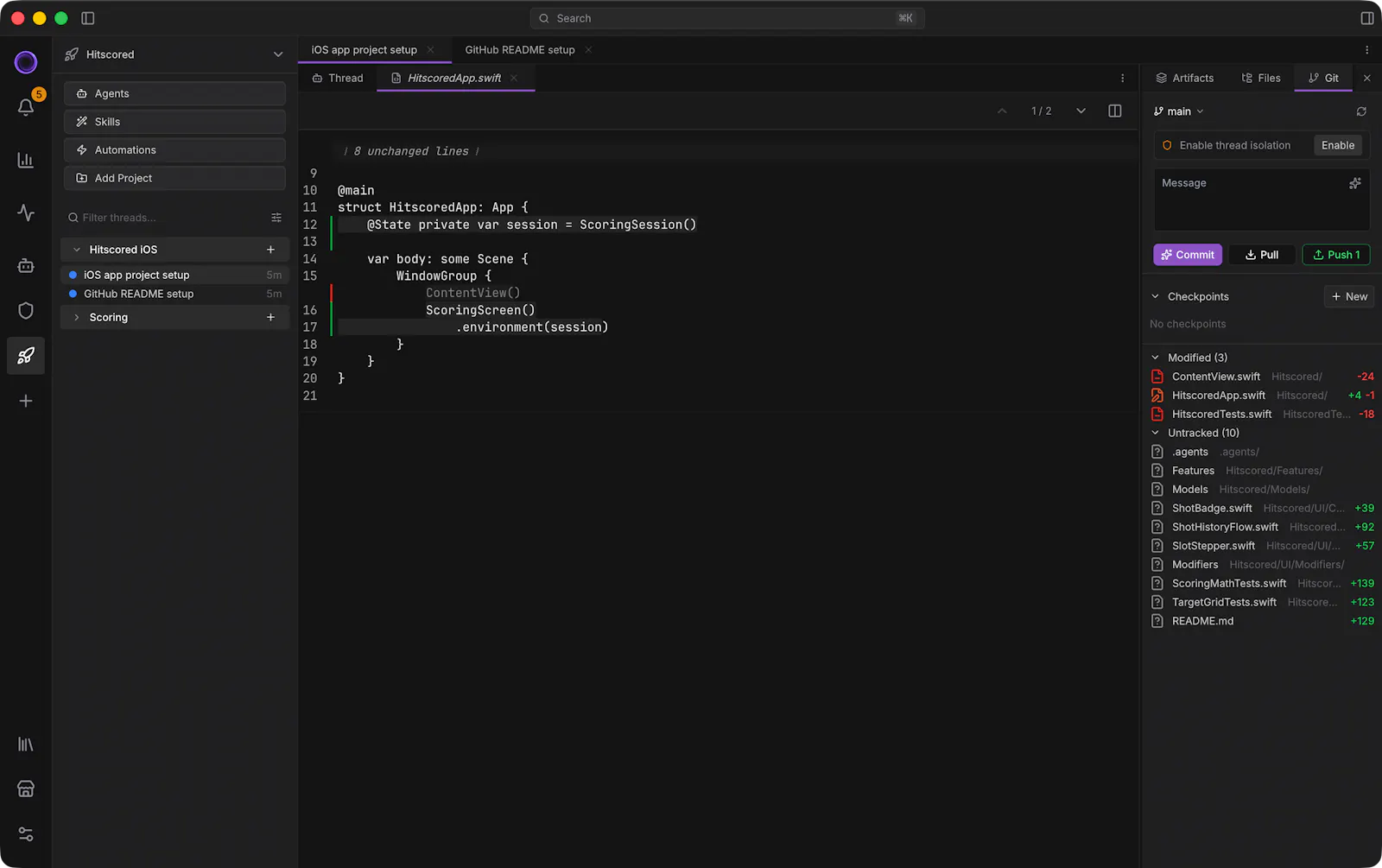Refresh the git status
The image size is (1382, 868).
(x=1361, y=111)
